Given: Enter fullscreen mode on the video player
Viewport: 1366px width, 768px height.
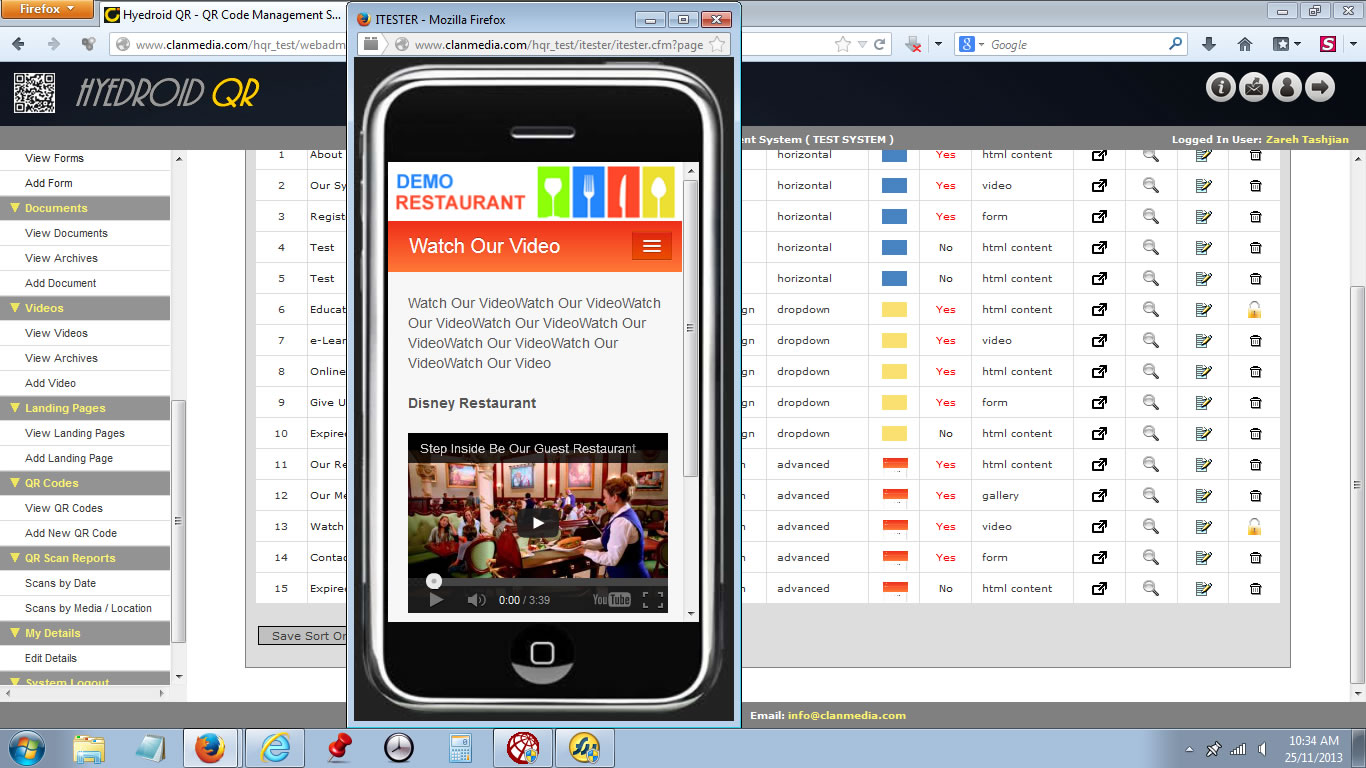Looking at the screenshot, I should coord(653,599).
